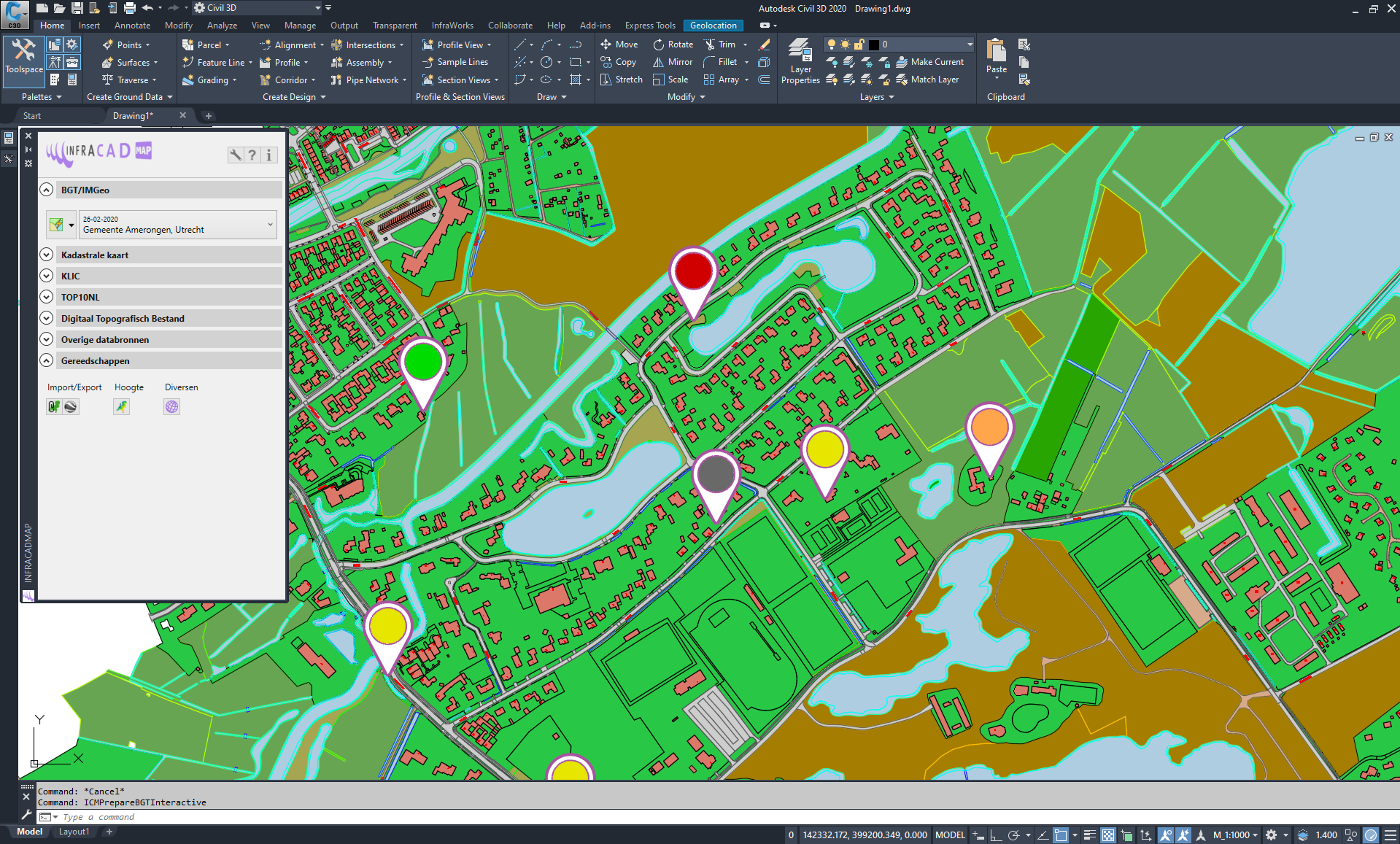Open the Toolspace palette
This screenshot has height=844, width=1400.
point(23,56)
